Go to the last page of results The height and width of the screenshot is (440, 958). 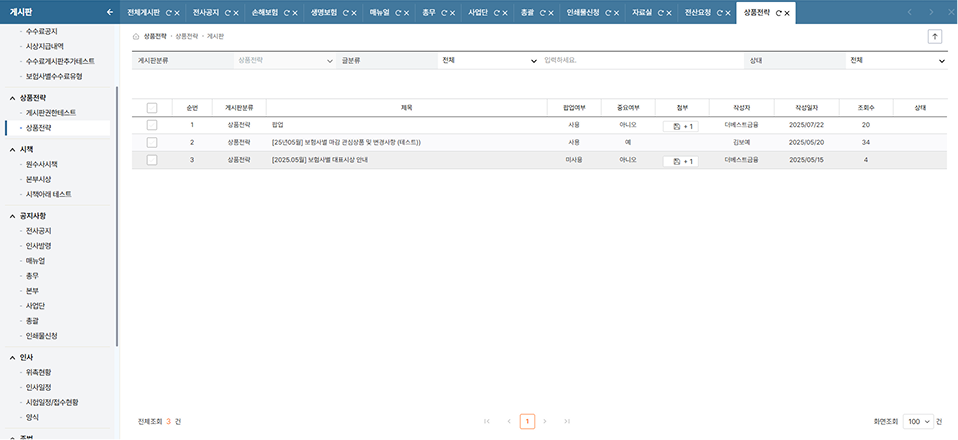(567, 422)
